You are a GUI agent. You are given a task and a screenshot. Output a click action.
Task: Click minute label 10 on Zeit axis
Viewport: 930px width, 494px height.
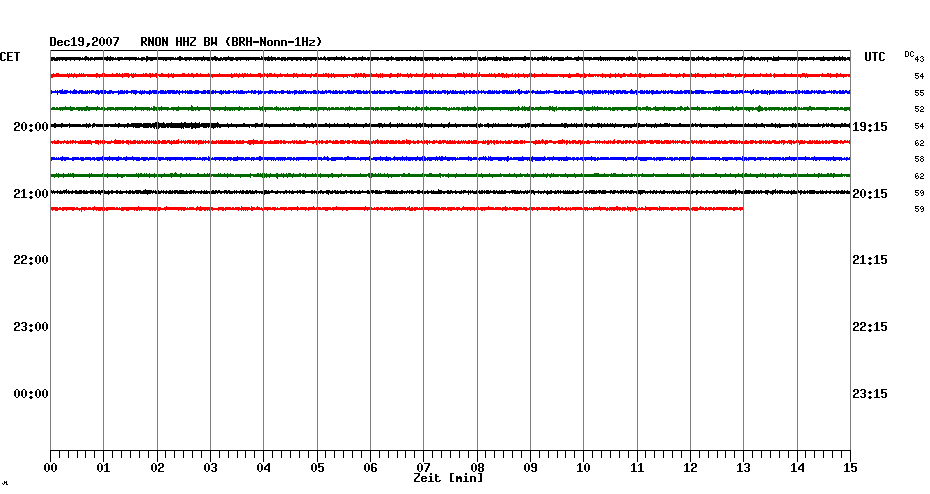[x=584, y=468]
